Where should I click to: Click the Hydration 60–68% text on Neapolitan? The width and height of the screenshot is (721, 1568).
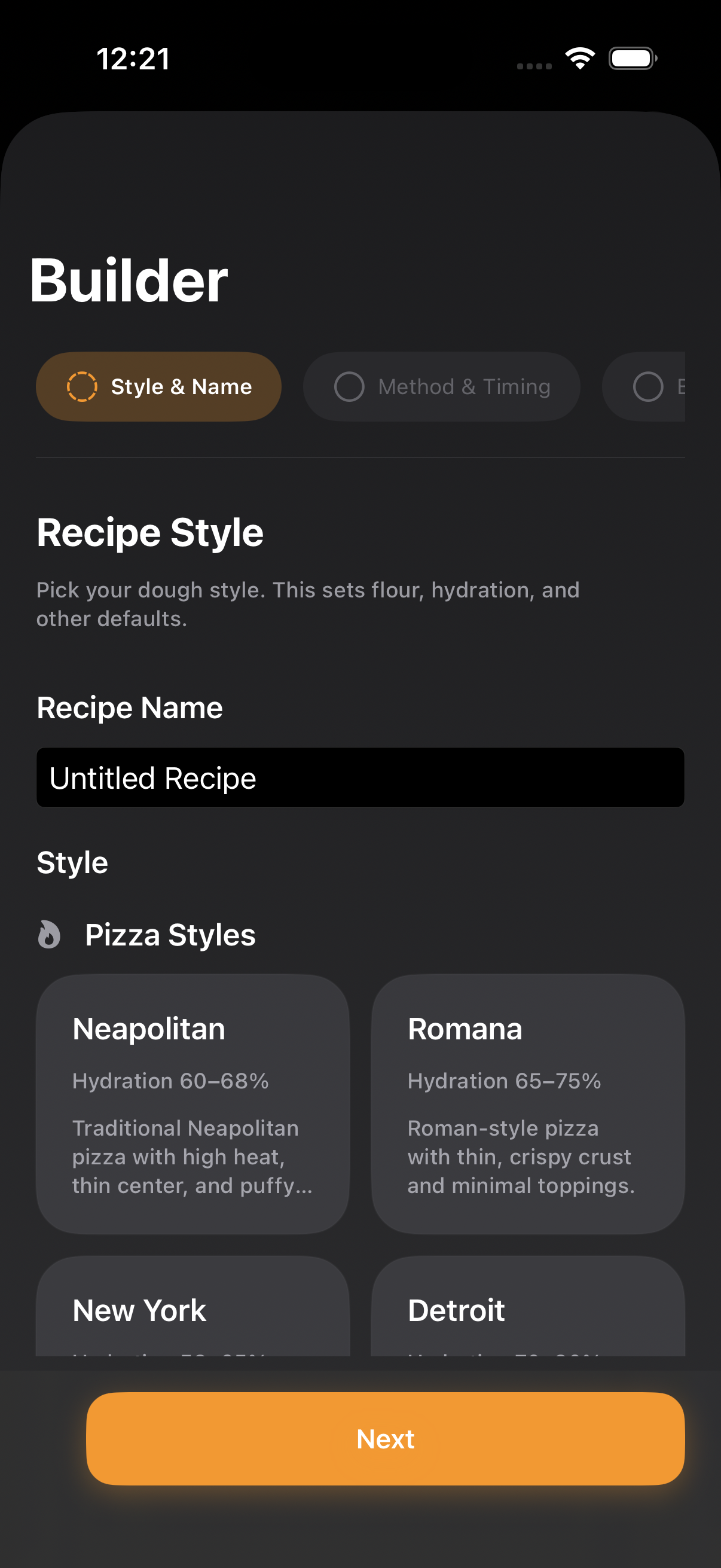tap(171, 1081)
